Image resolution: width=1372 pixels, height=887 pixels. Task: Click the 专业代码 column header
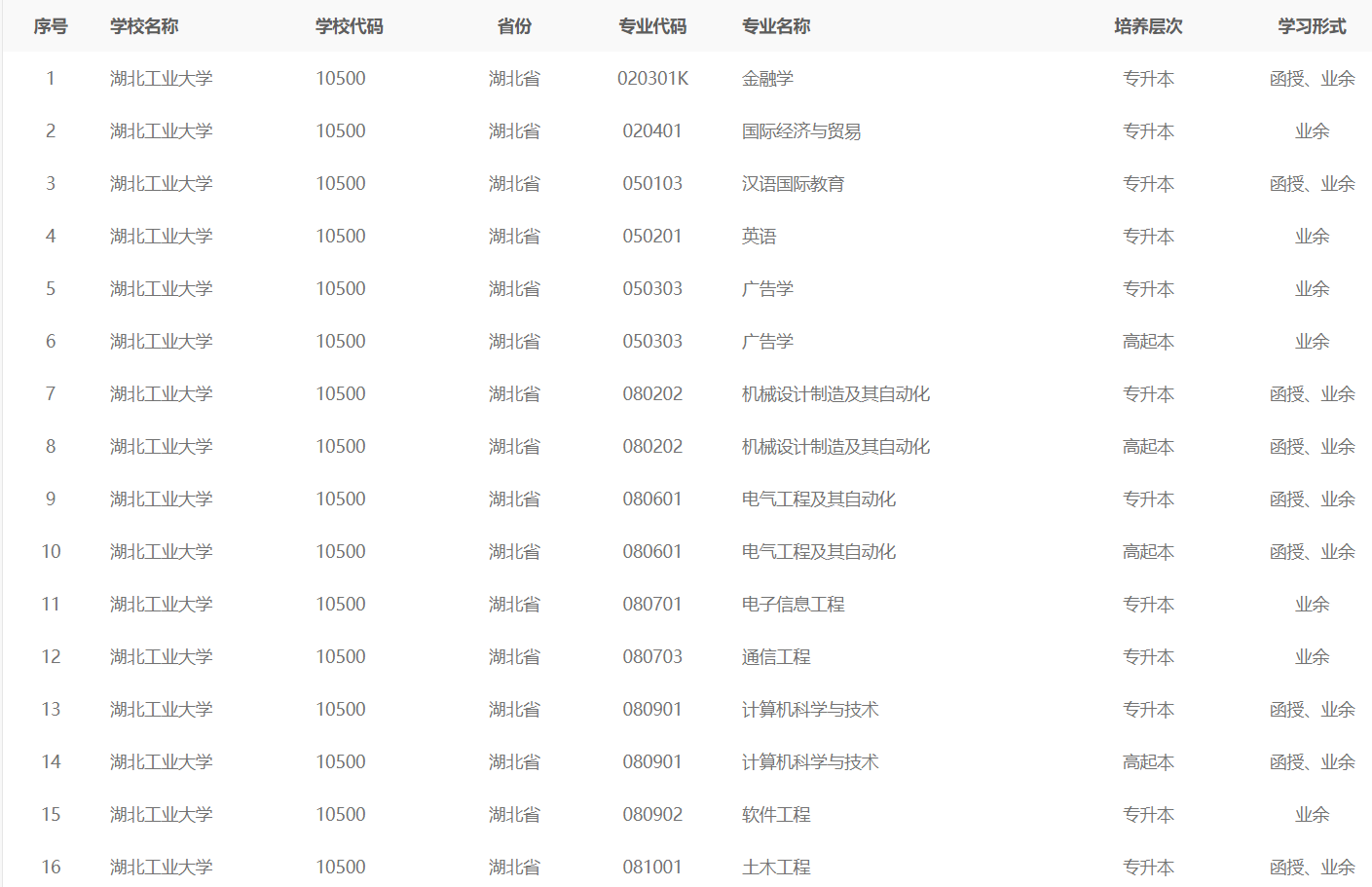[652, 26]
